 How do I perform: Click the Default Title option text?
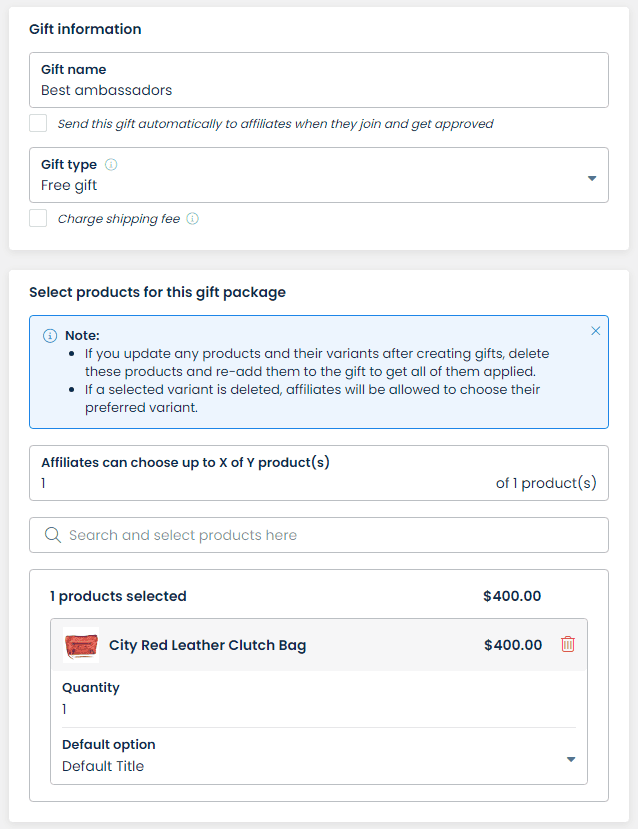(x=103, y=766)
